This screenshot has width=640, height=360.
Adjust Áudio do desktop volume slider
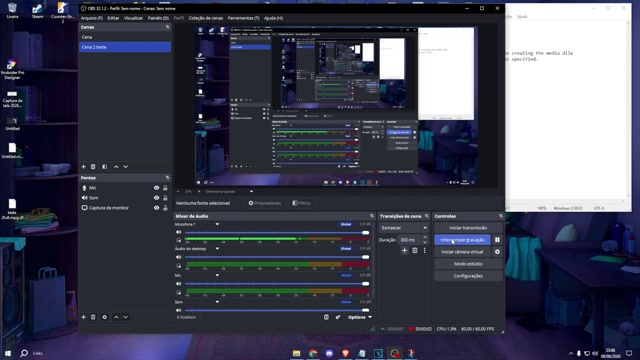click(277, 257)
